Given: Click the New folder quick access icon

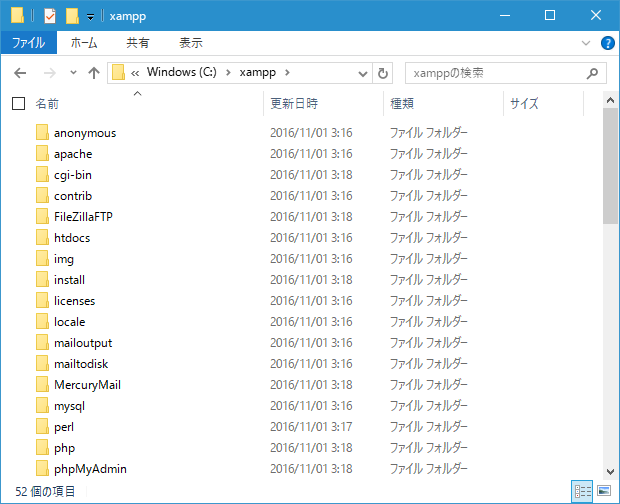Looking at the screenshot, I should pos(72,16).
